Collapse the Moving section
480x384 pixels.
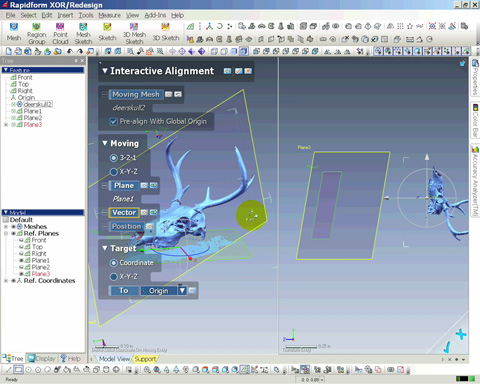(105, 143)
